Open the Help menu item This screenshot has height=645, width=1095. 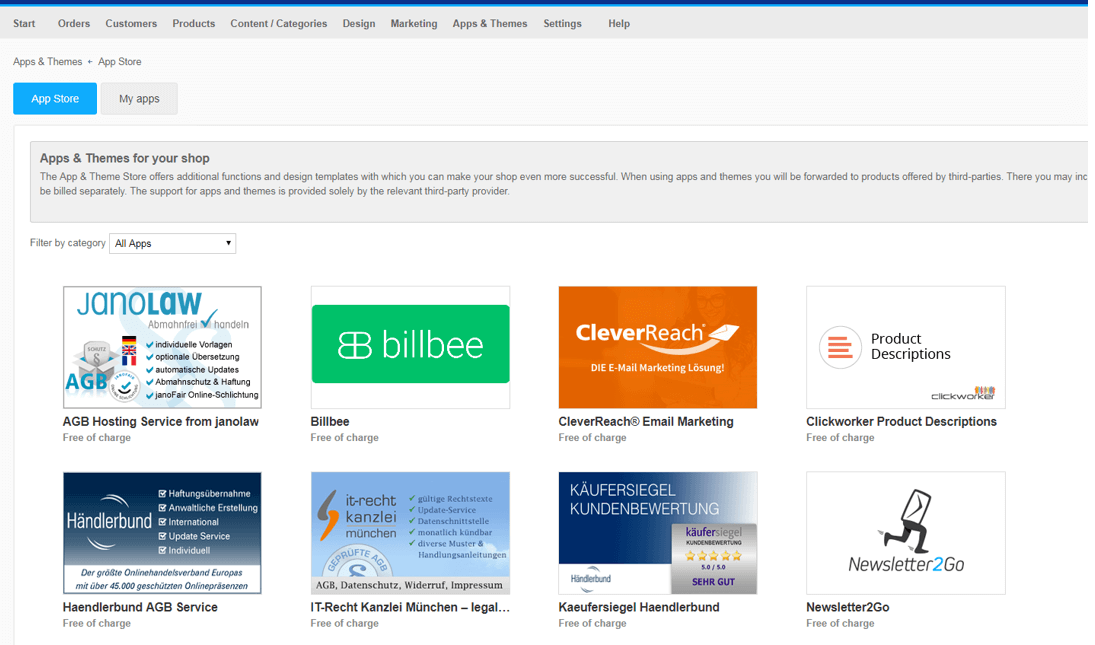click(619, 23)
